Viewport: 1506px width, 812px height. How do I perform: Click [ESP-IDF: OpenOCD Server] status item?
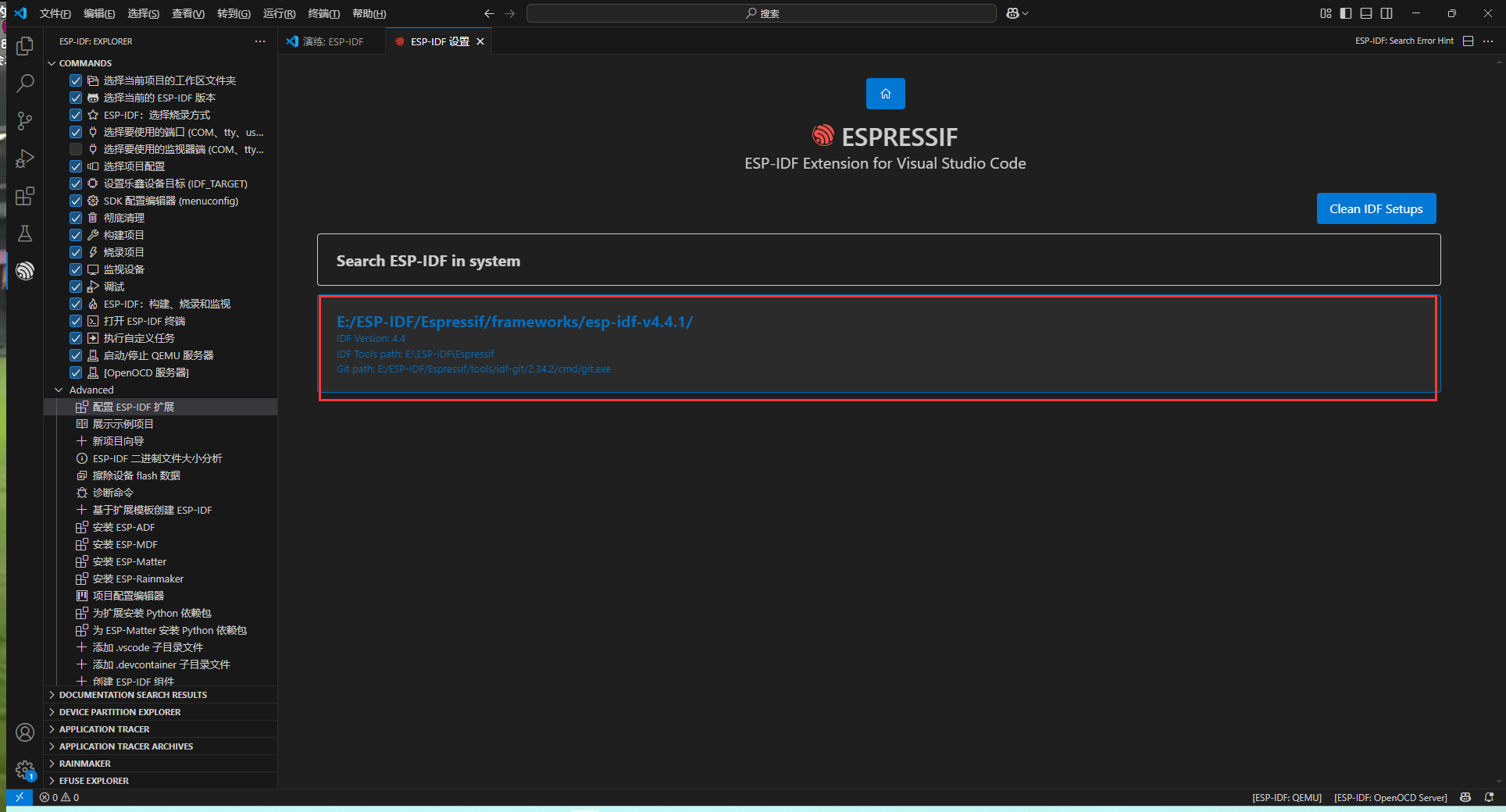1390,797
